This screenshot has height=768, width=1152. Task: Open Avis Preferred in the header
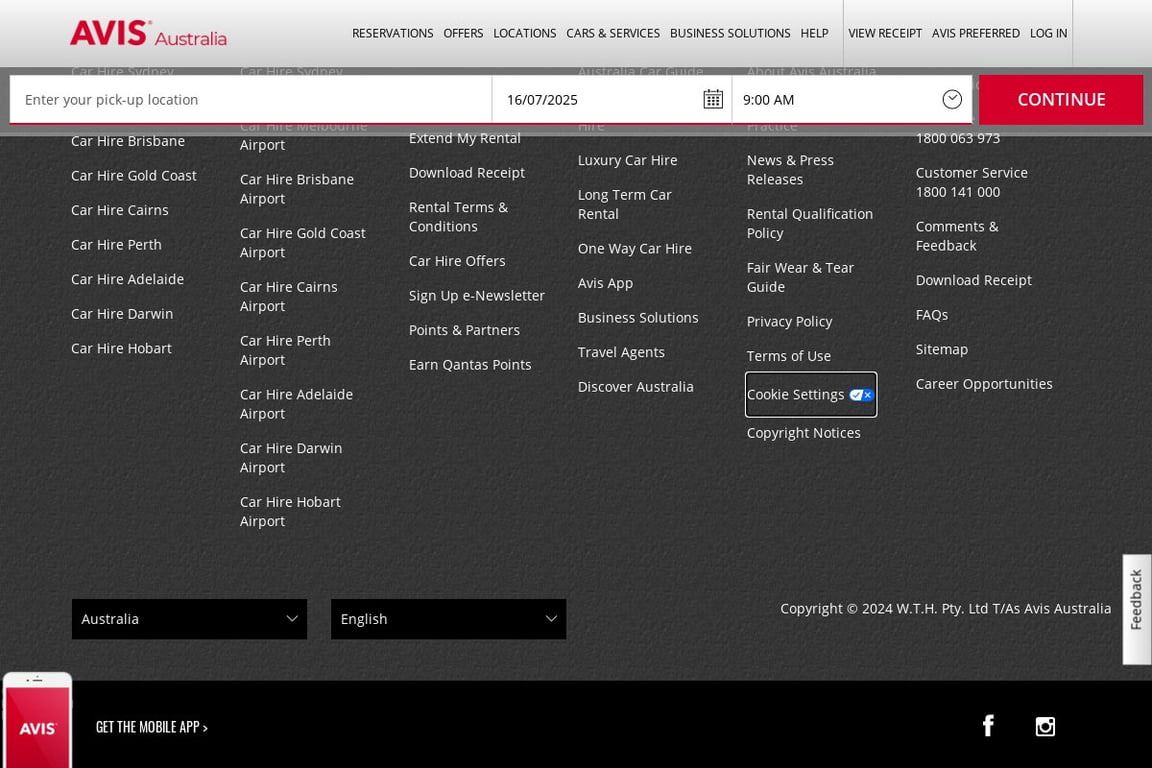pos(976,33)
